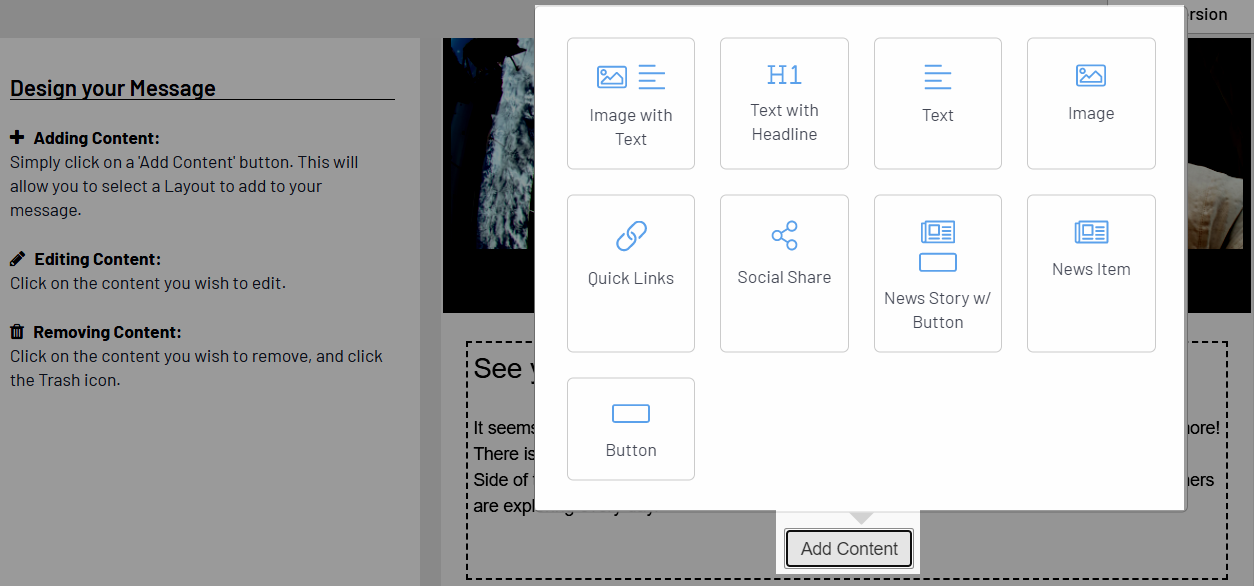
Task: Click the "News Item" label
Action: tap(1091, 269)
